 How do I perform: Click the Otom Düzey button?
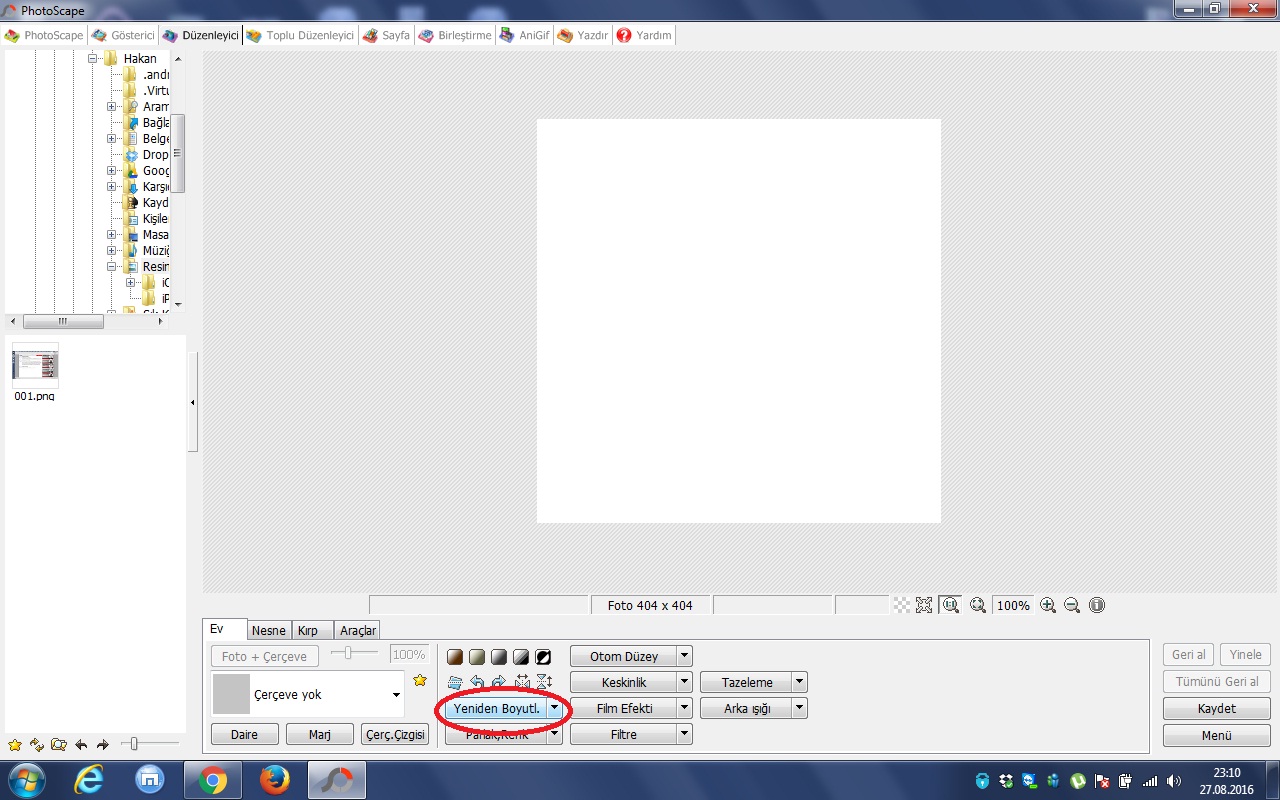[x=624, y=657]
